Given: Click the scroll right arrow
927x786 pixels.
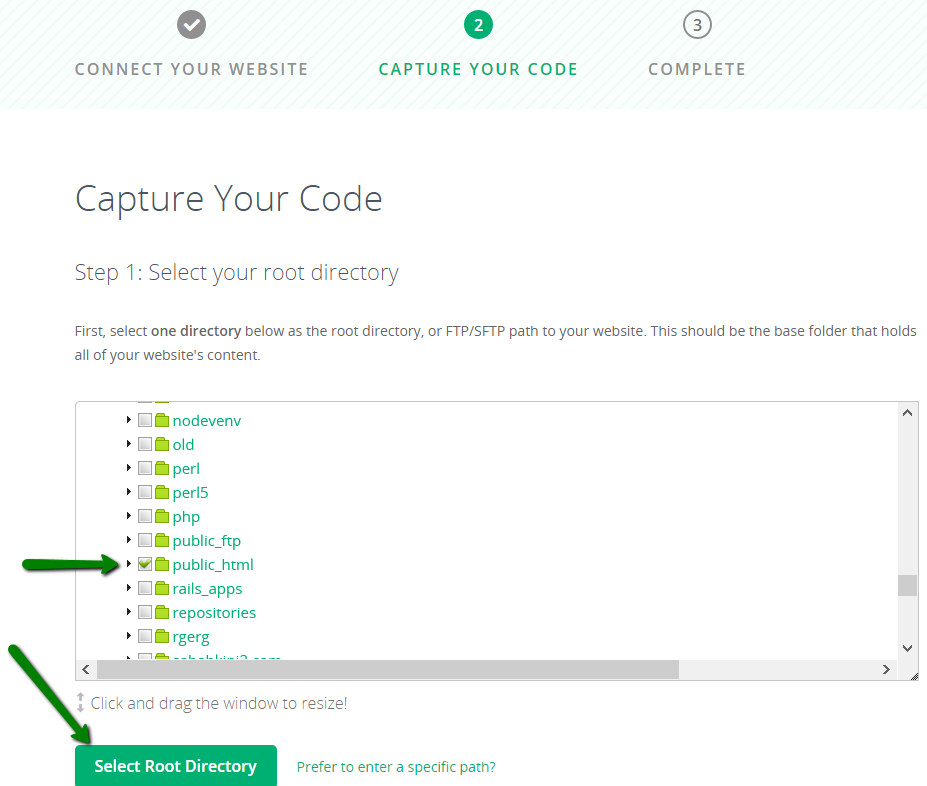Looking at the screenshot, I should click(886, 670).
